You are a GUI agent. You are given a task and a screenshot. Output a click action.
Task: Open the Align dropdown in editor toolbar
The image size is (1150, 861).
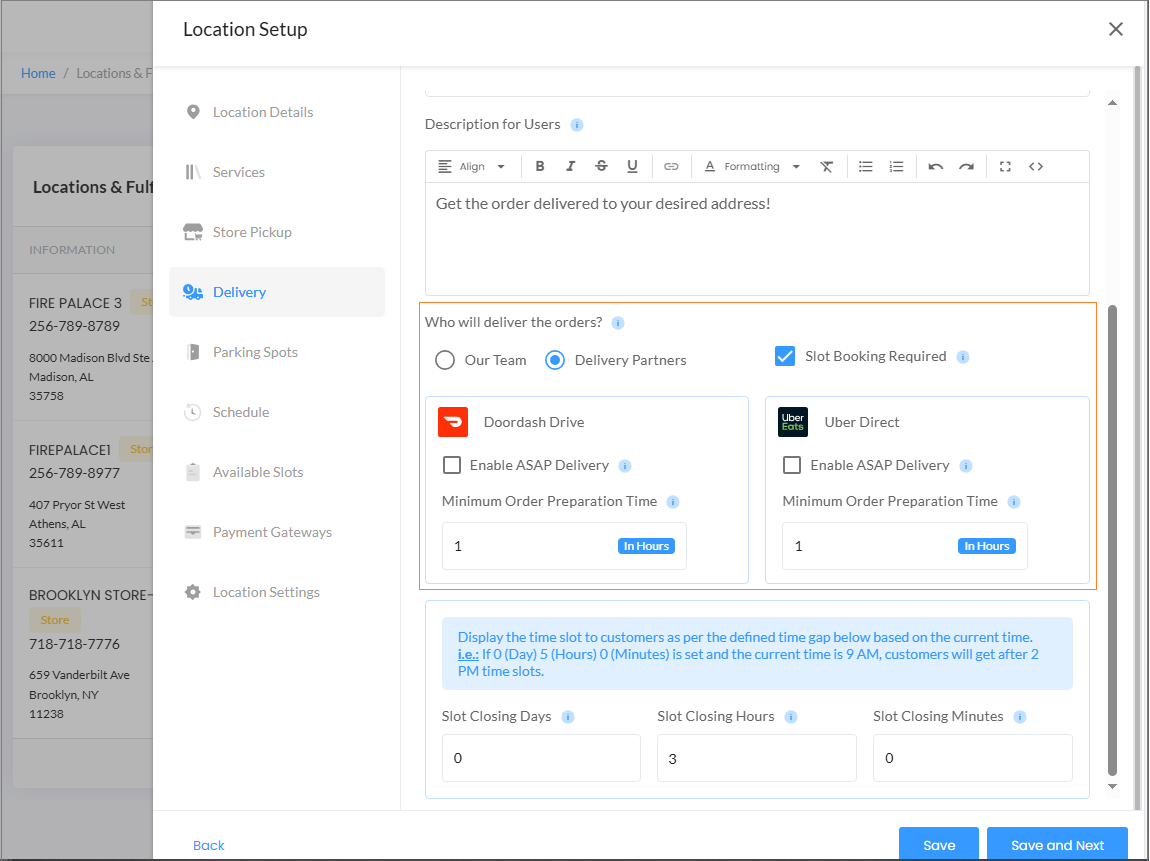point(472,166)
